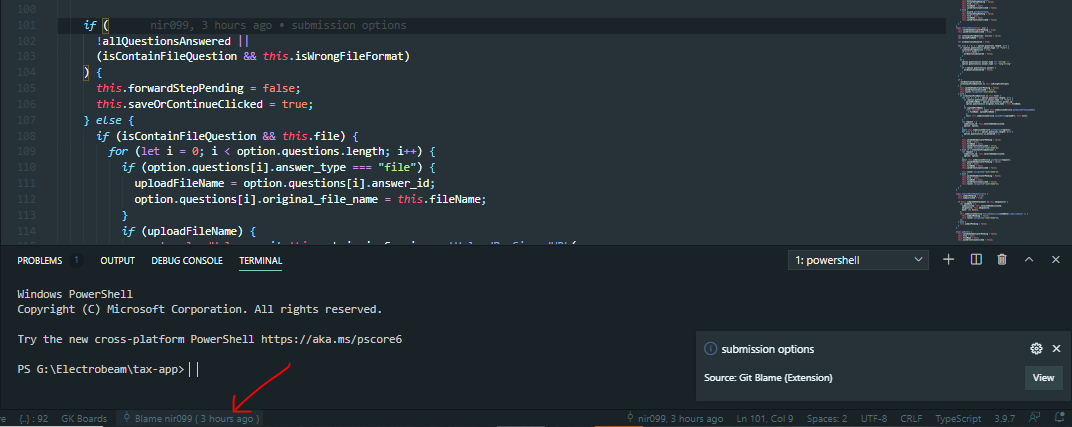Click line number 107 in gutter
The image size is (1072, 427).
coord(25,120)
